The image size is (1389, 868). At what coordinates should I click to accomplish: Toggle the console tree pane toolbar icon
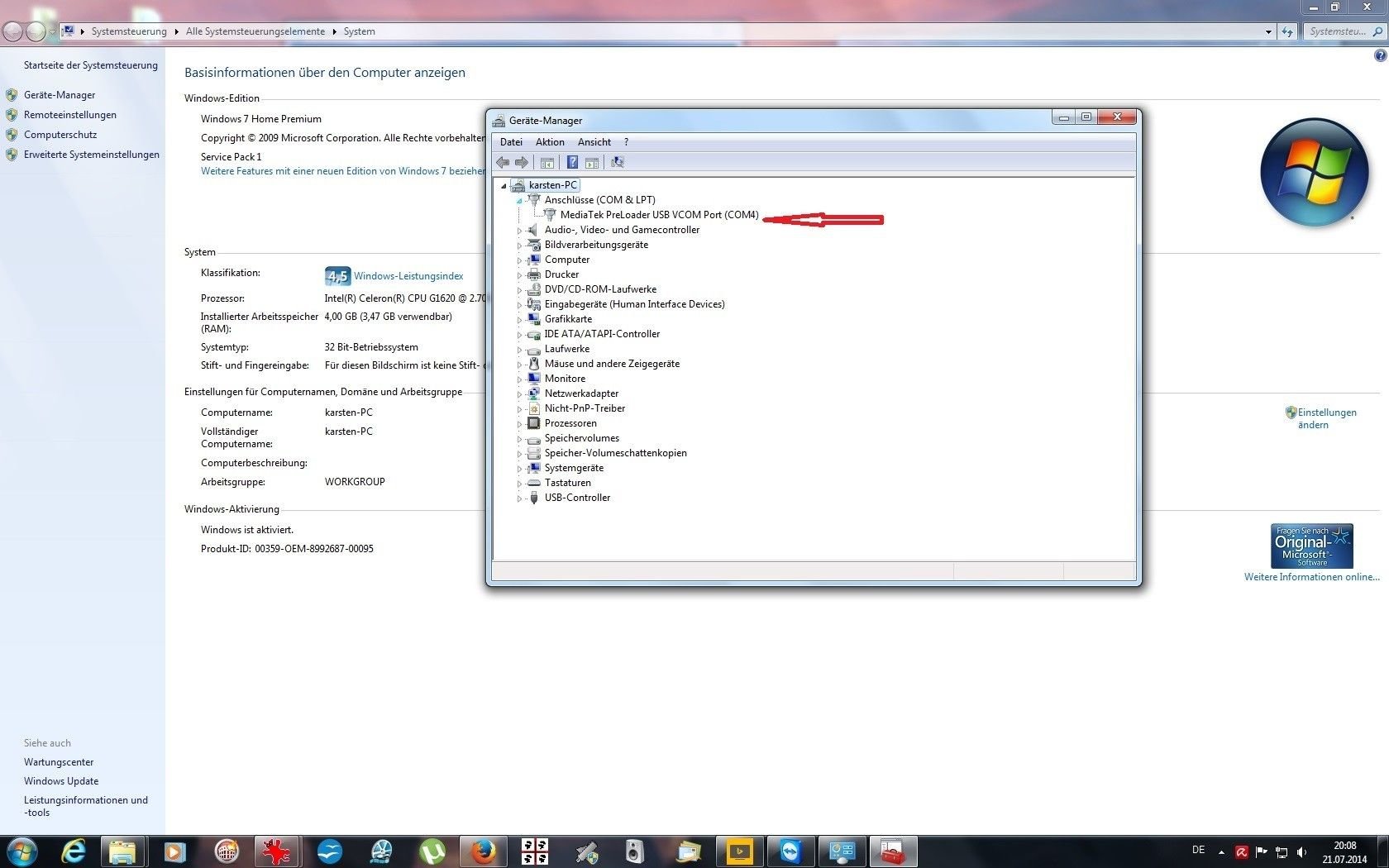coord(547,162)
